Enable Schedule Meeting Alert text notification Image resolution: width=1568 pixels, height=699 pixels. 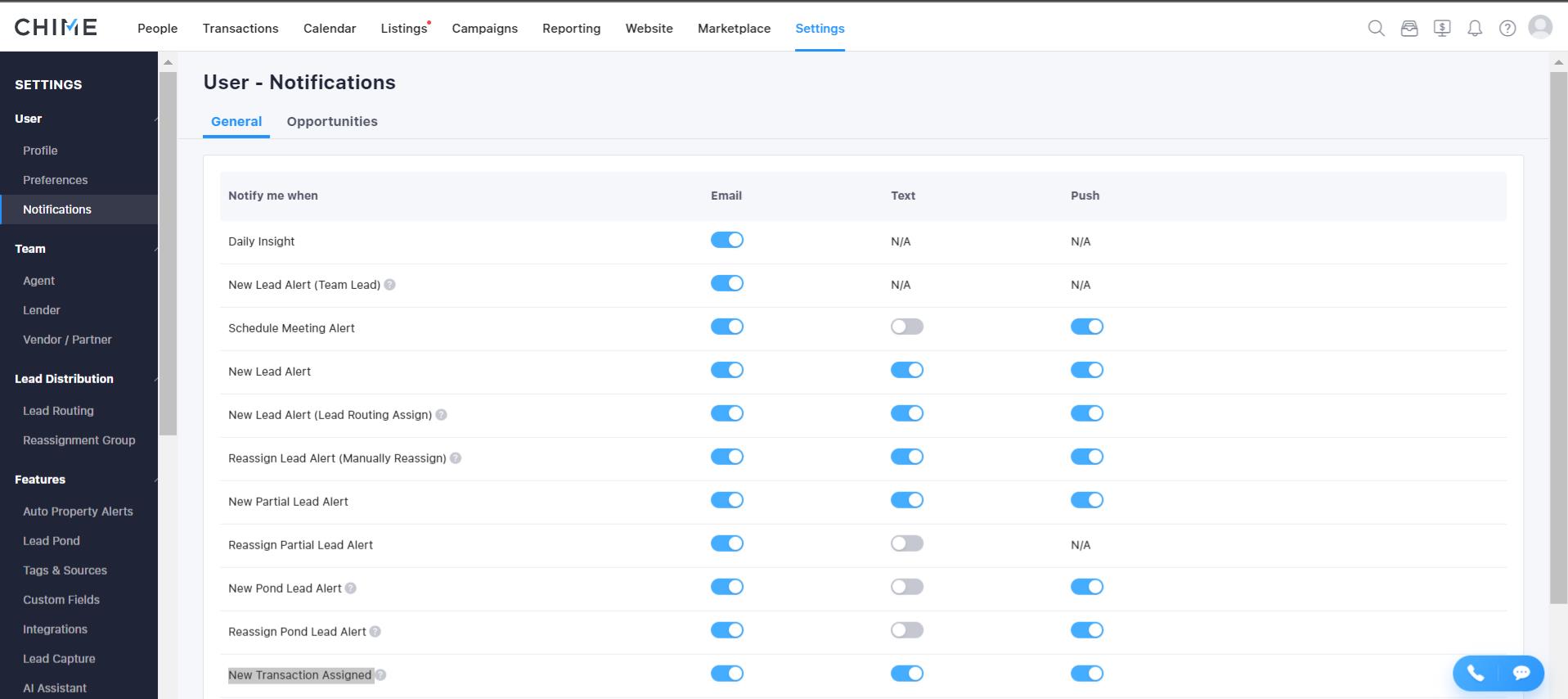point(906,327)
